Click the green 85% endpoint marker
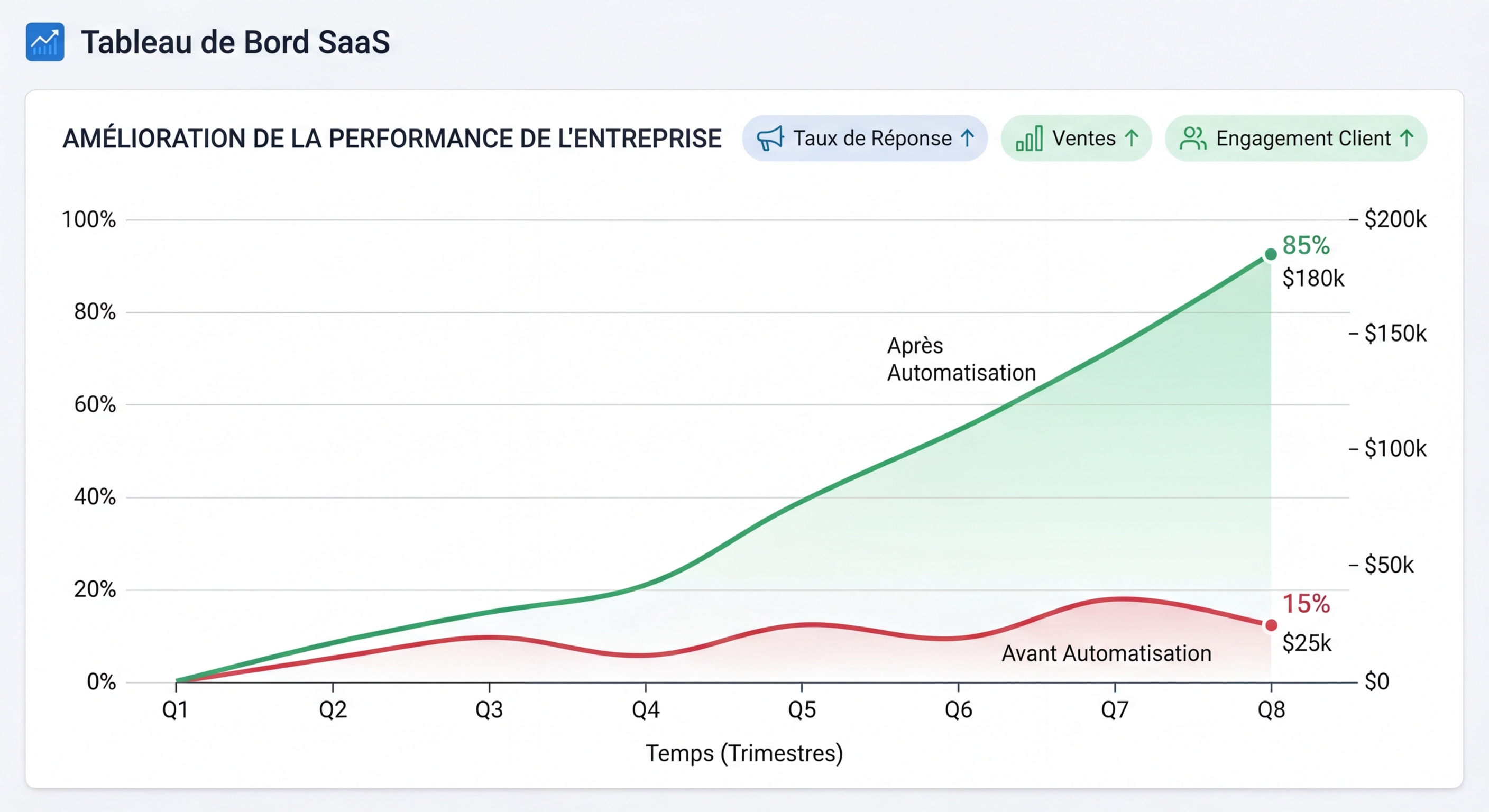 point(1271,254)
